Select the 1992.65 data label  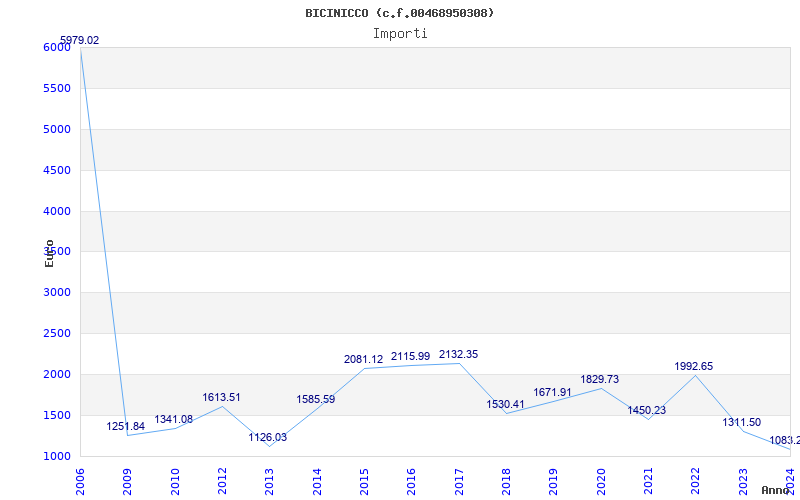click(x=694, y=367)
